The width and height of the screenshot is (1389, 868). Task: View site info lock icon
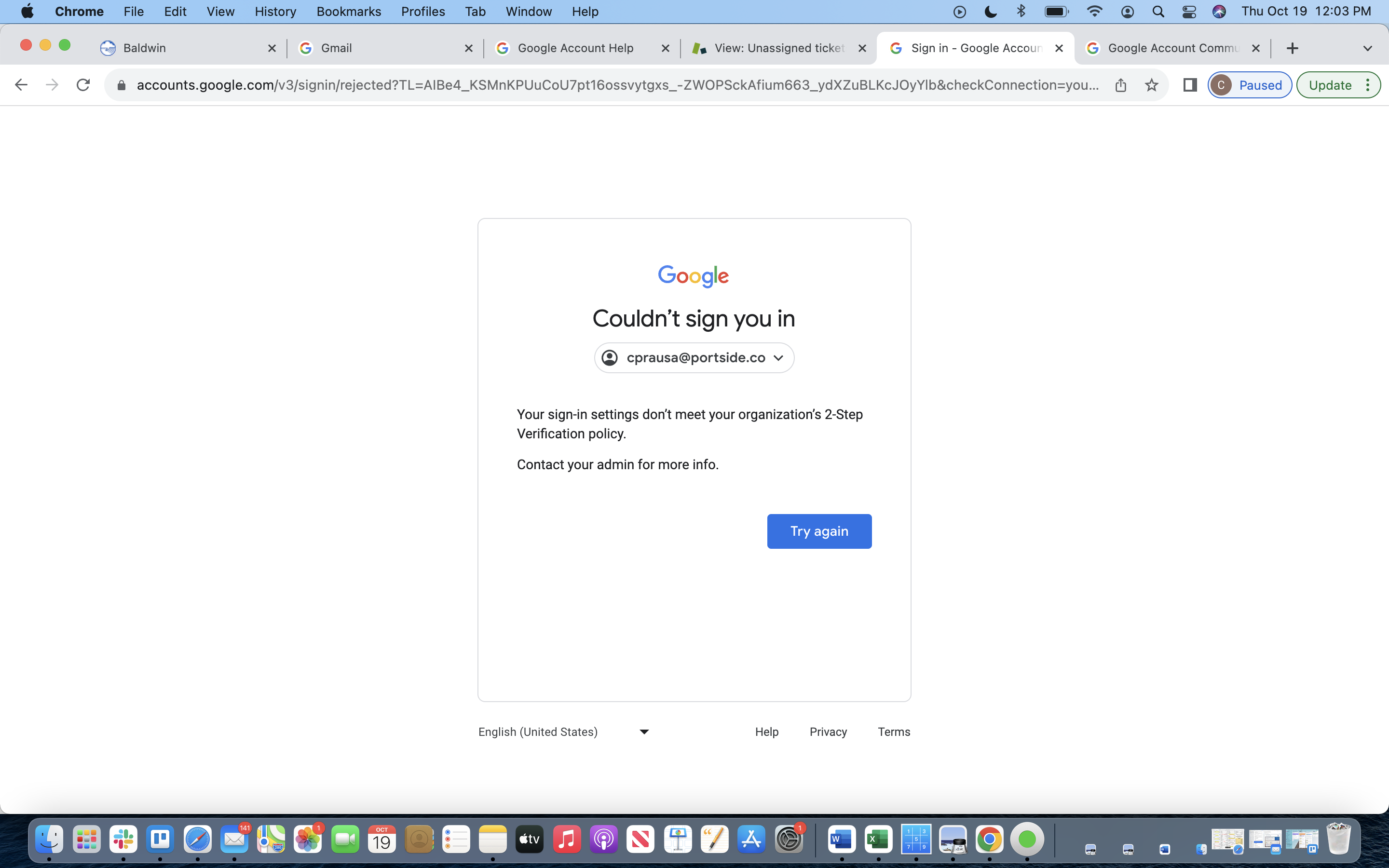point(121,85)
